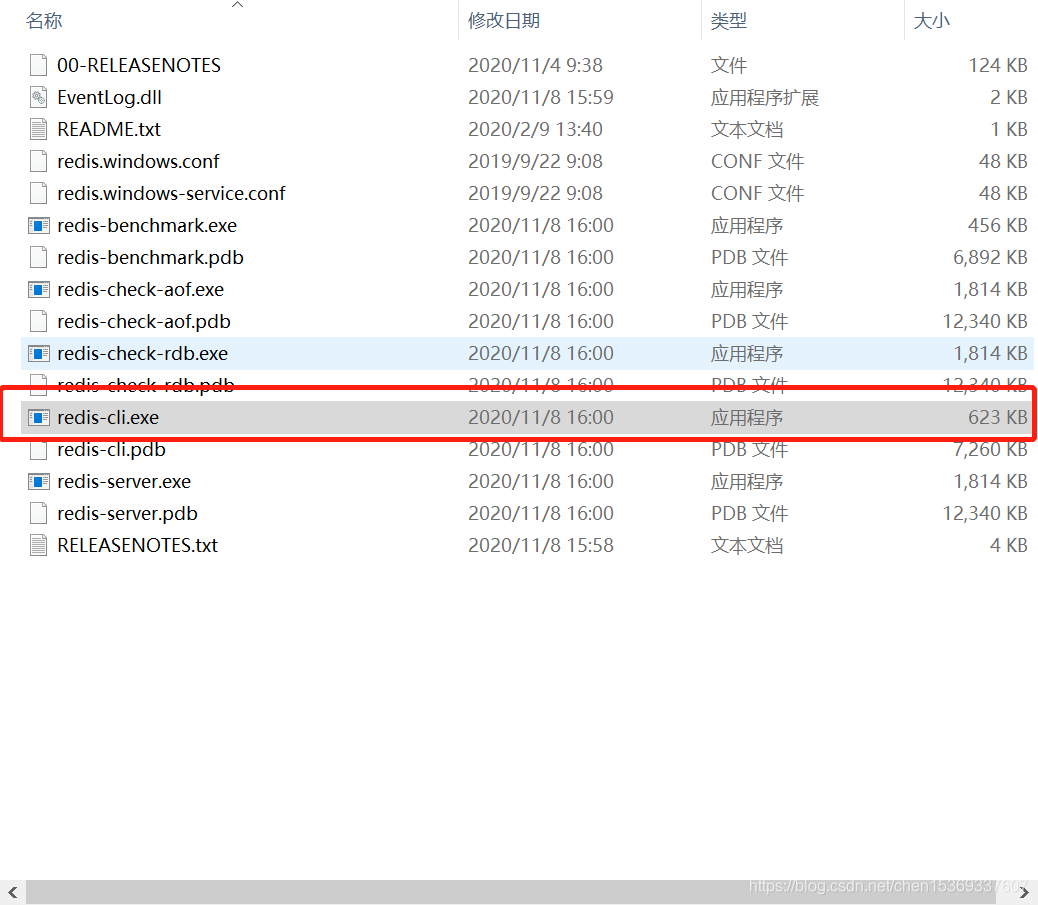Click the RELEASENOTES.txt text file icon

39,546
